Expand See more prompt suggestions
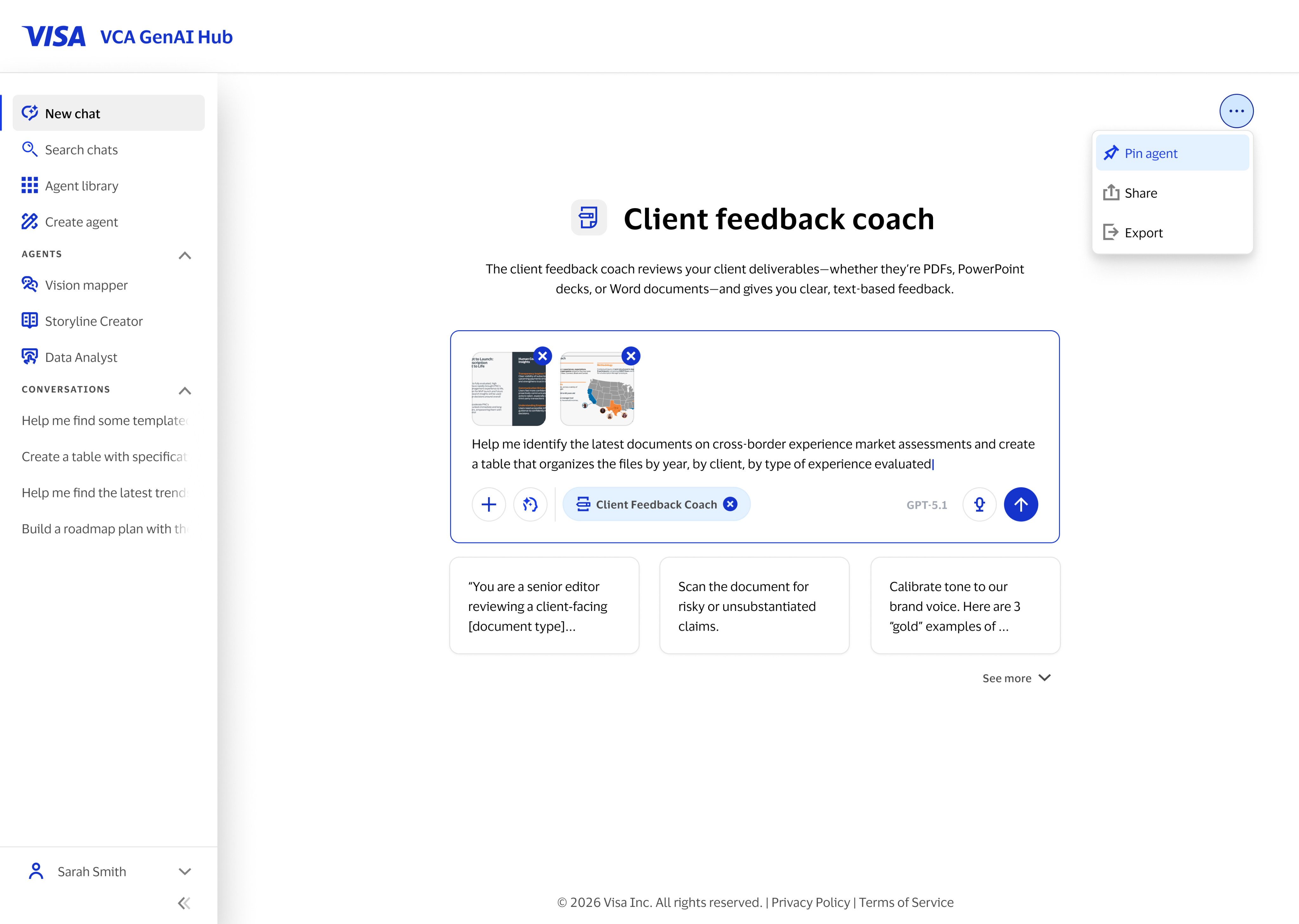1299x924 pixels. [1016, 678]
